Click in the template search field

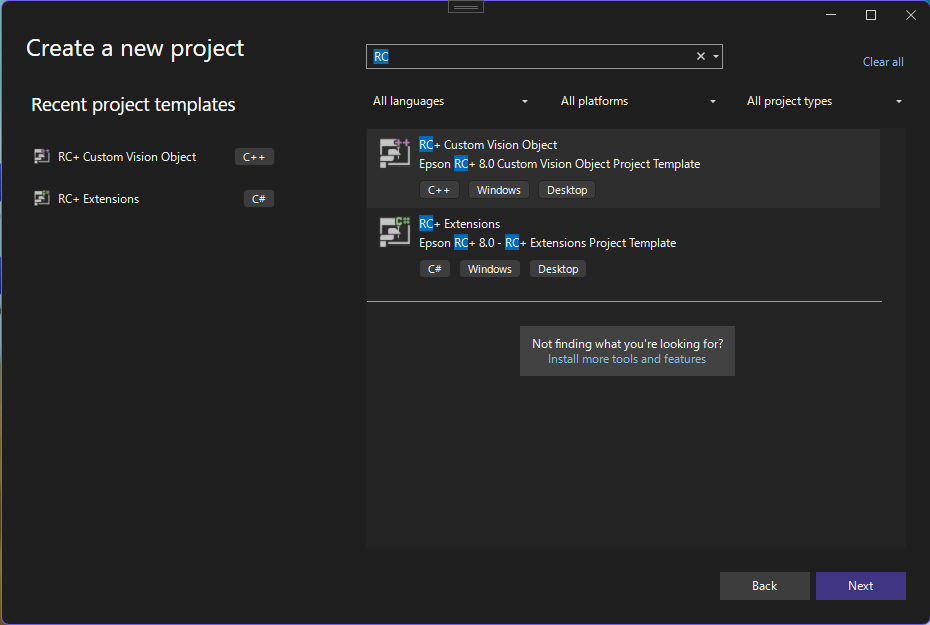(x=530, y=57)
